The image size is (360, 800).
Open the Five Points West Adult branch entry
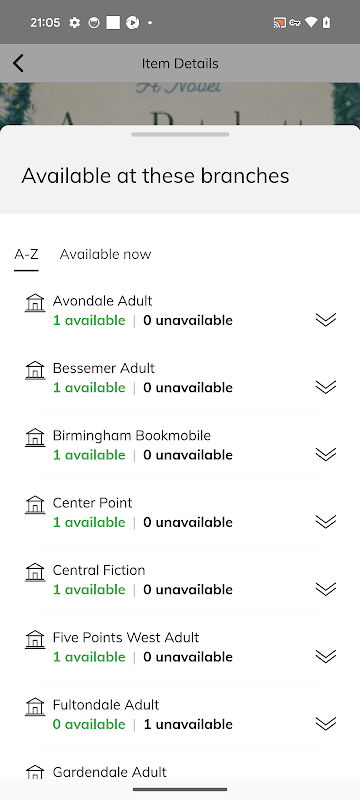click(180, 648)
